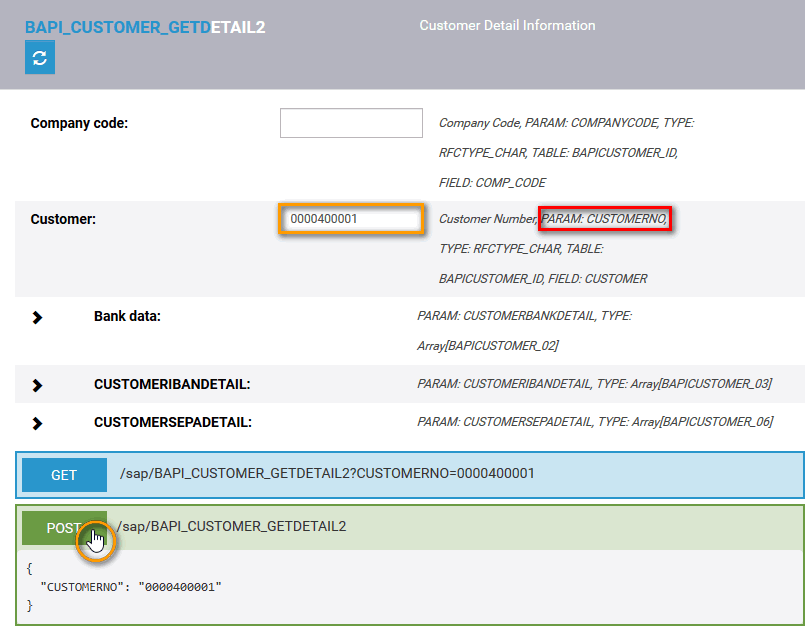Expand the CUSTOMERSEPADETAIL chevron
This screenshot has height=626, width=805.
pos(37,423)
